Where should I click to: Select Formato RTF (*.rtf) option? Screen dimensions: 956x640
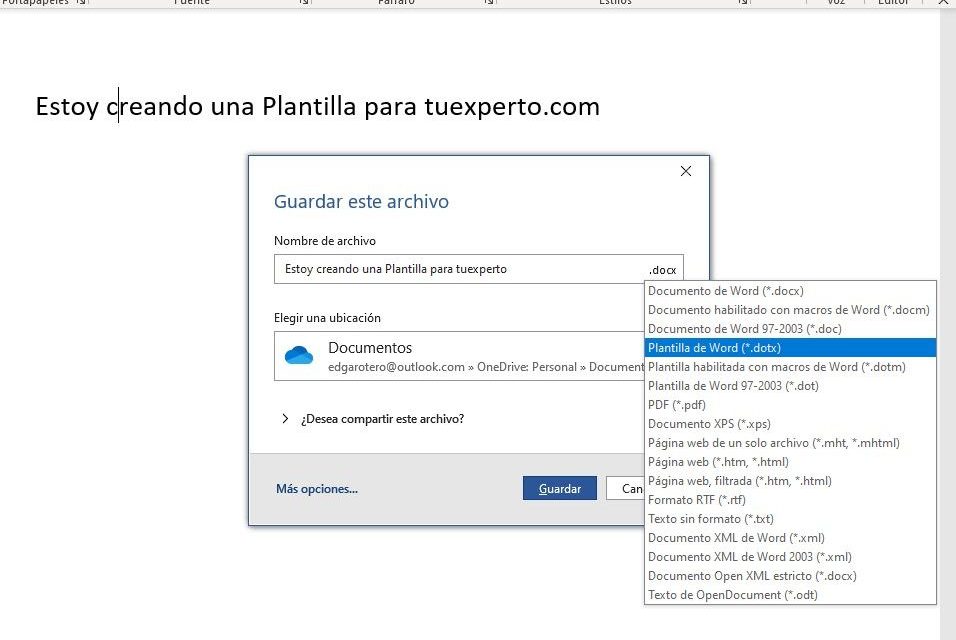pos(697,500)
